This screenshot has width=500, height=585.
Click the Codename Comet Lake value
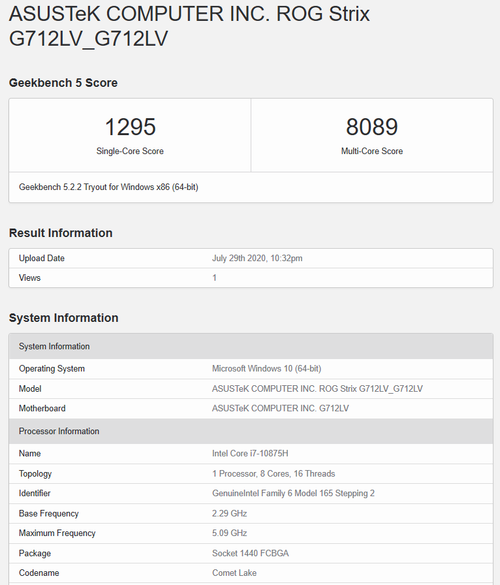click(x=234, y=573)
